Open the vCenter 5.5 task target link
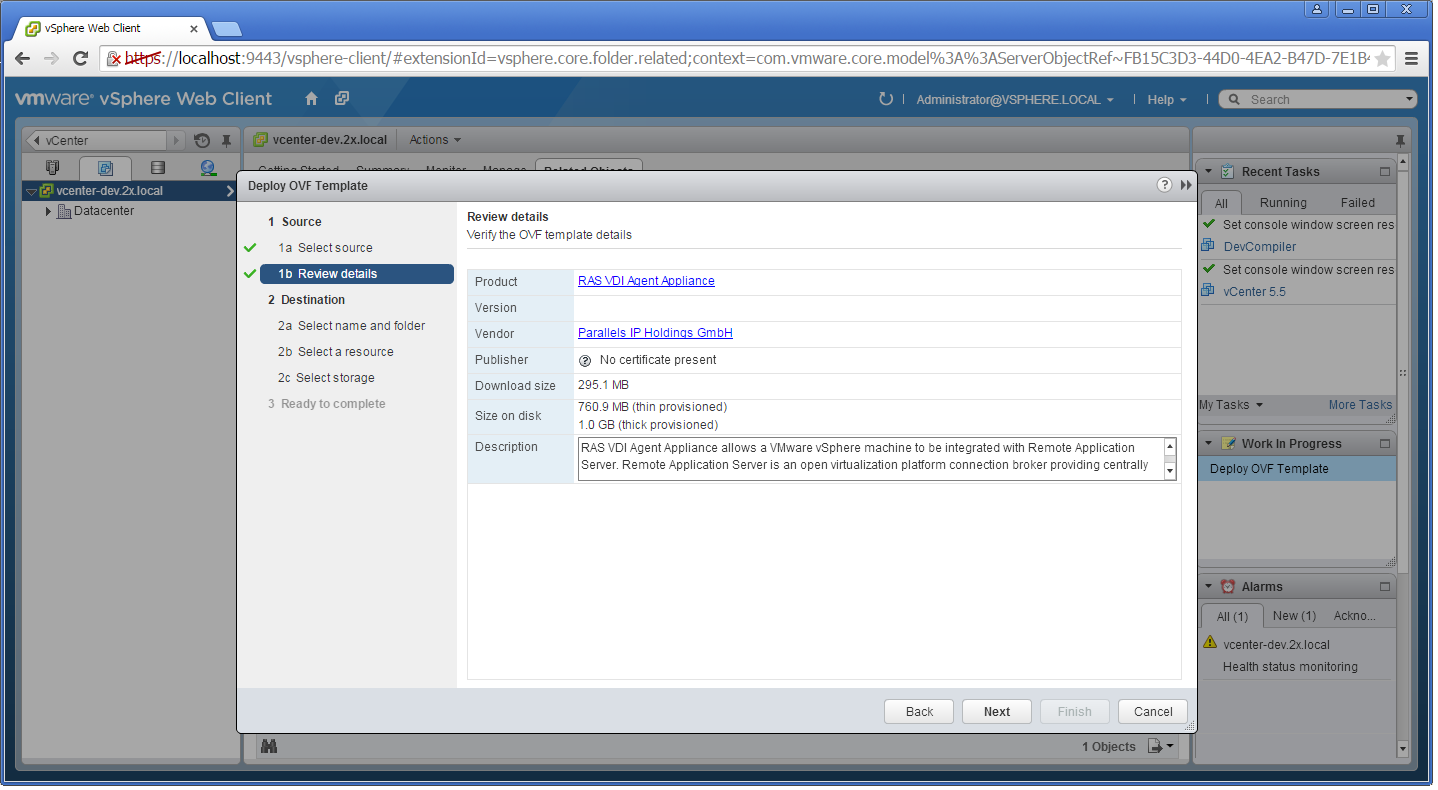This screenshot has height=790, width=1438. [x=1254, y=292]
